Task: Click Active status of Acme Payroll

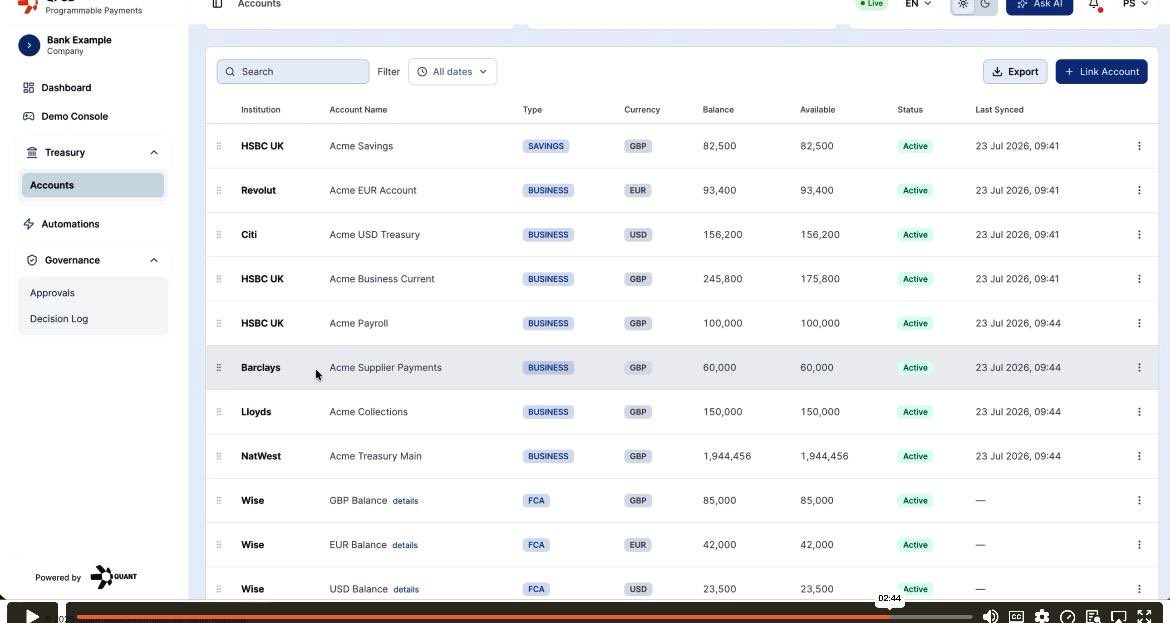Action: pyautogui.click(x=915, y=324)
